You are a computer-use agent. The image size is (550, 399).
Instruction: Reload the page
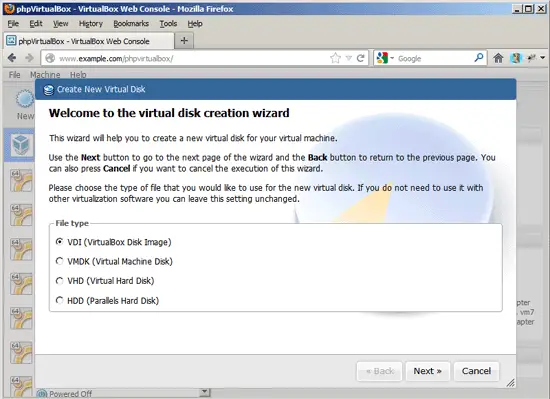[360, 58]
